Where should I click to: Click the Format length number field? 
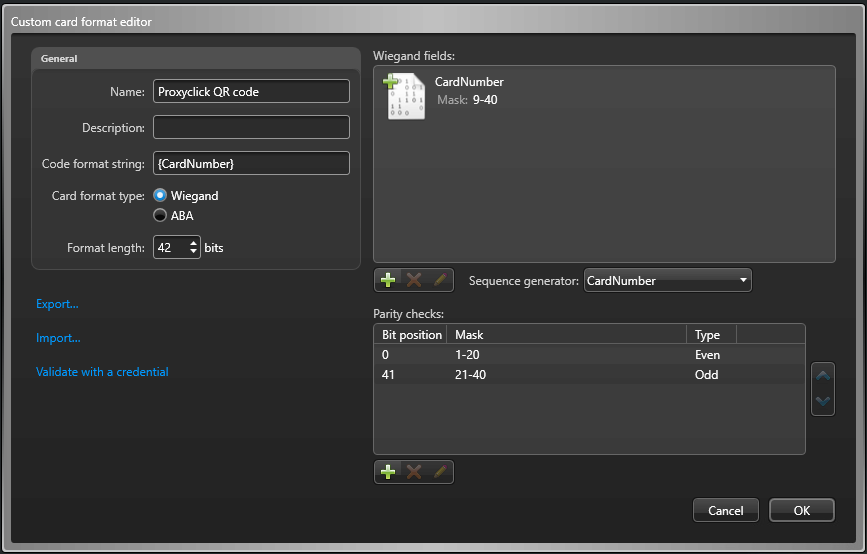[x=171, y=247]
